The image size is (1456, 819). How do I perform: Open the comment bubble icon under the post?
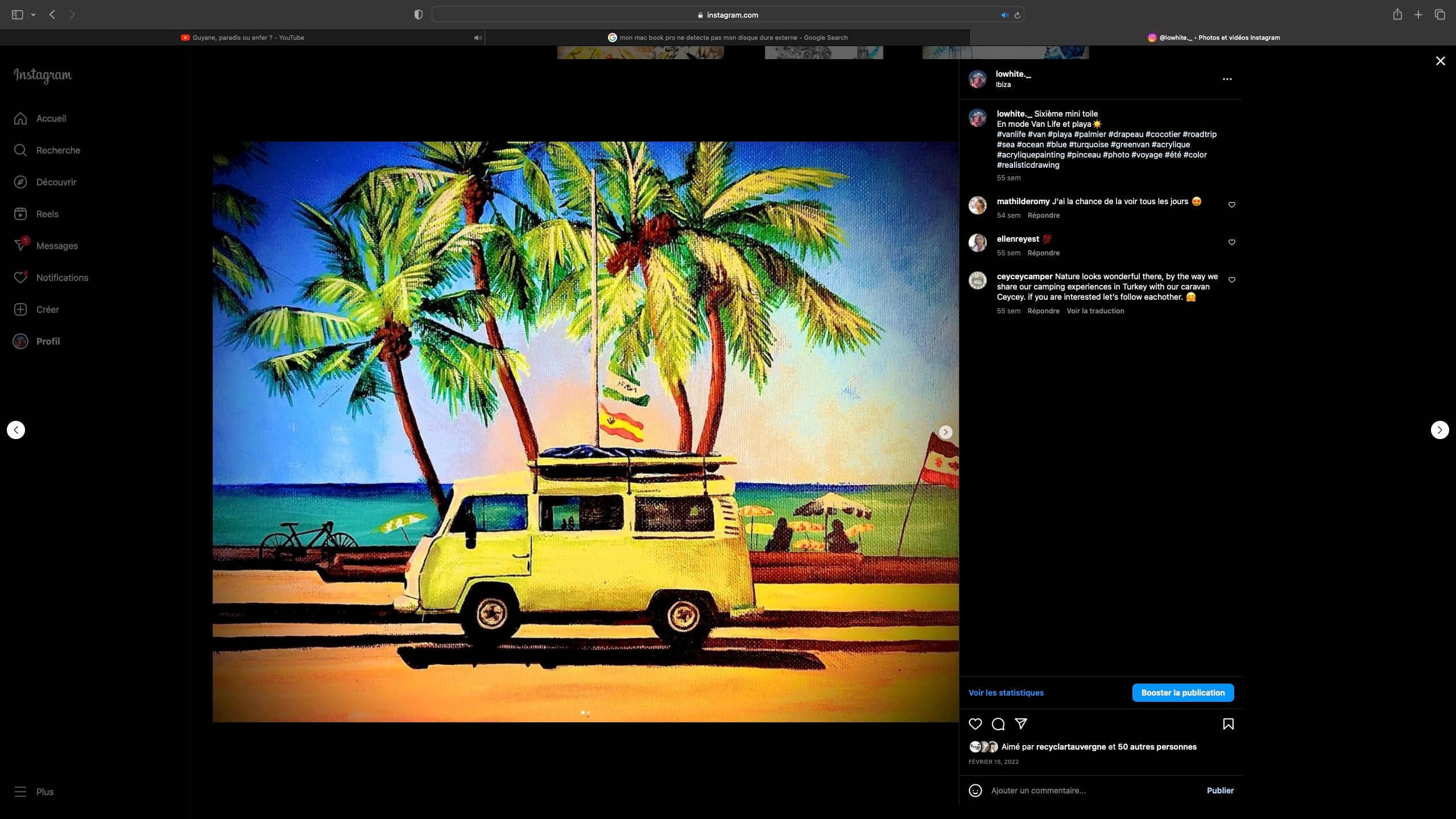[x=997, y=723]
